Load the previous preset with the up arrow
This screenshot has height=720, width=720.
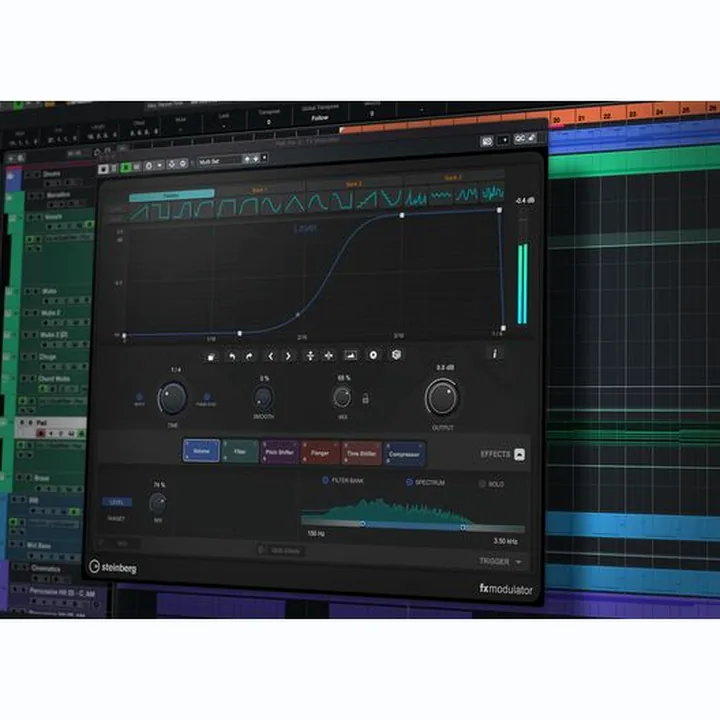[247, 159]
